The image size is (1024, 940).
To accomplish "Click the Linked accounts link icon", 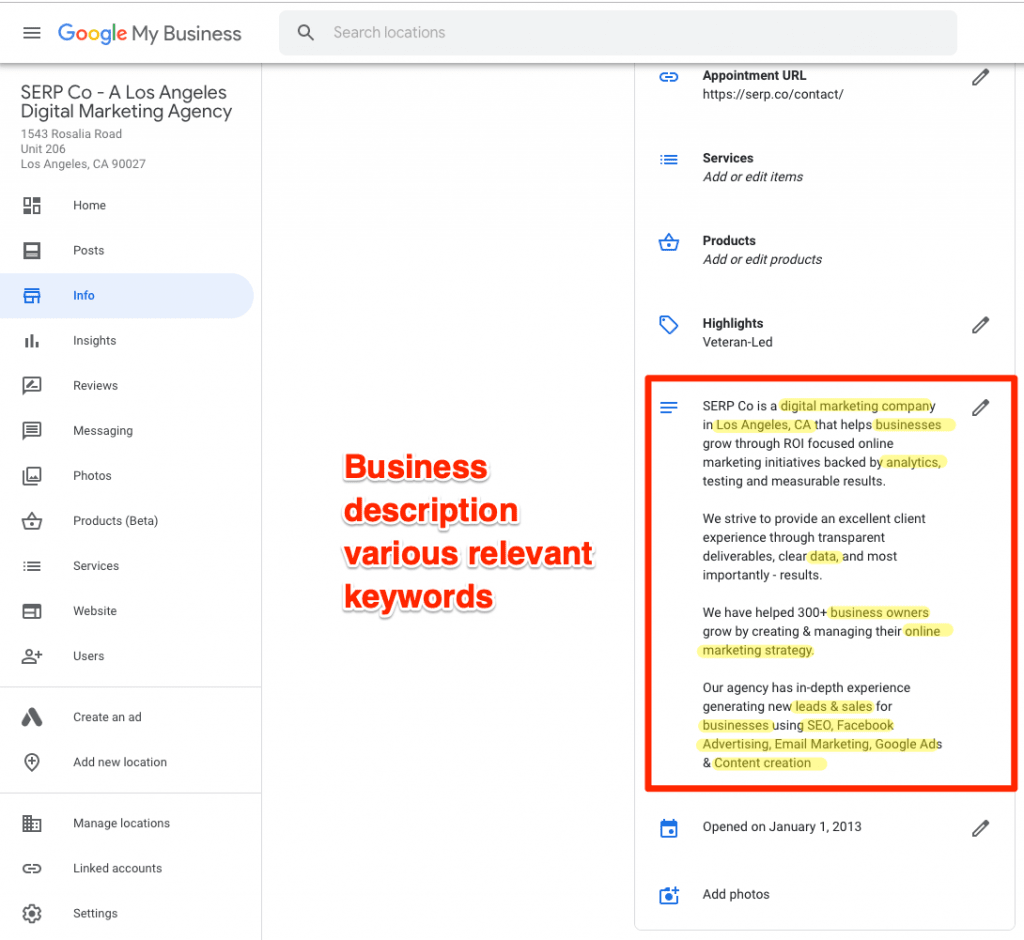I will (x=32, y=868).
